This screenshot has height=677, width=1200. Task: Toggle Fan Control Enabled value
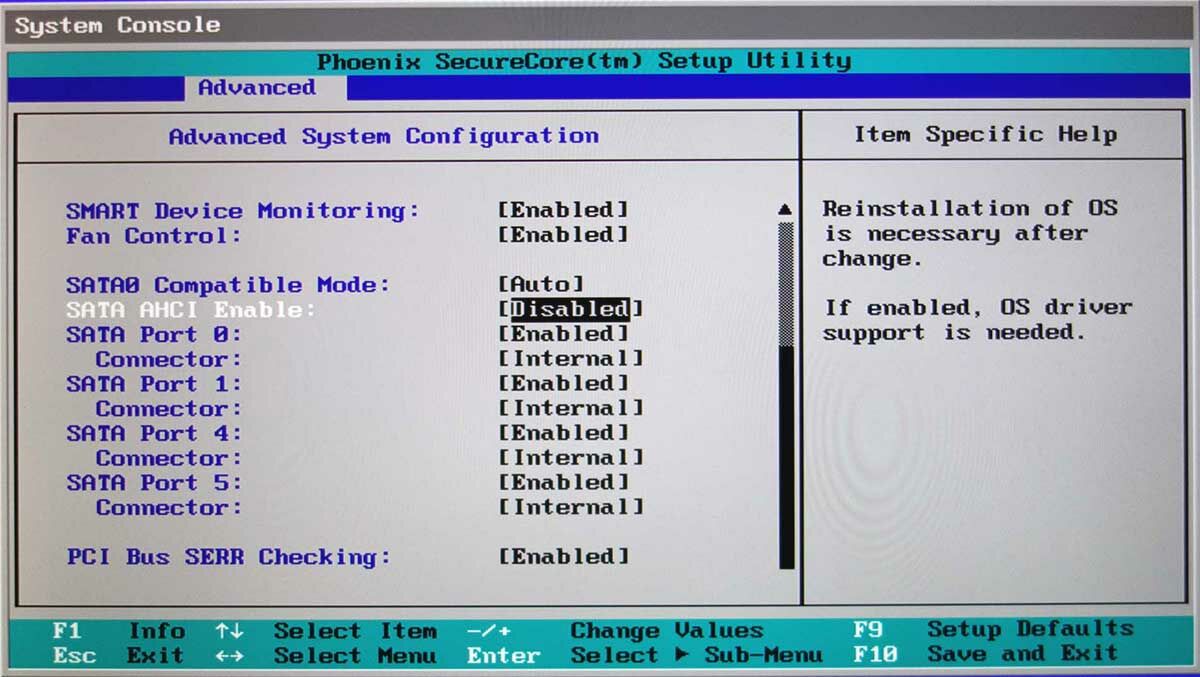point(564,235)
